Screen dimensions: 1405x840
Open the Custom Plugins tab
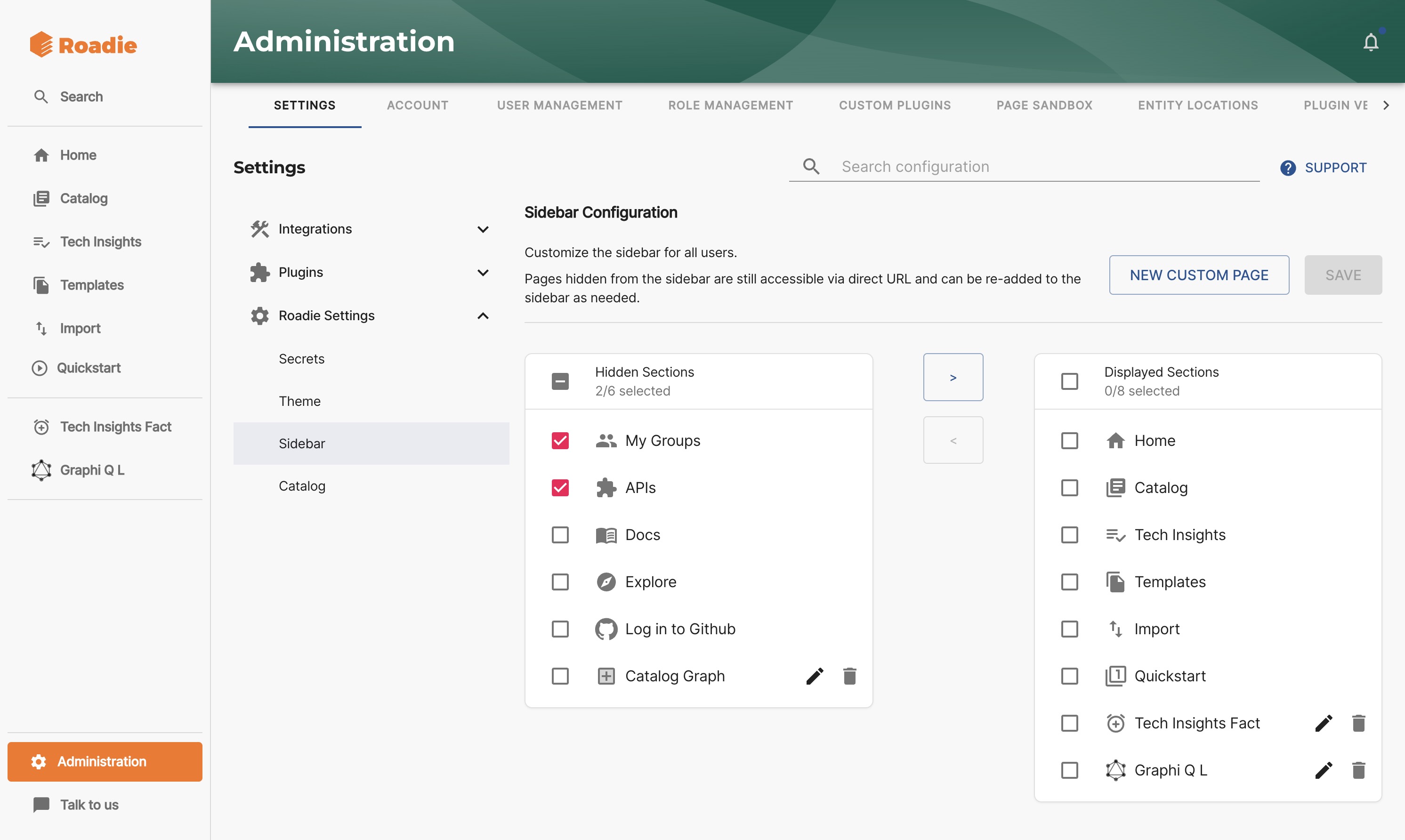(895, 105)
